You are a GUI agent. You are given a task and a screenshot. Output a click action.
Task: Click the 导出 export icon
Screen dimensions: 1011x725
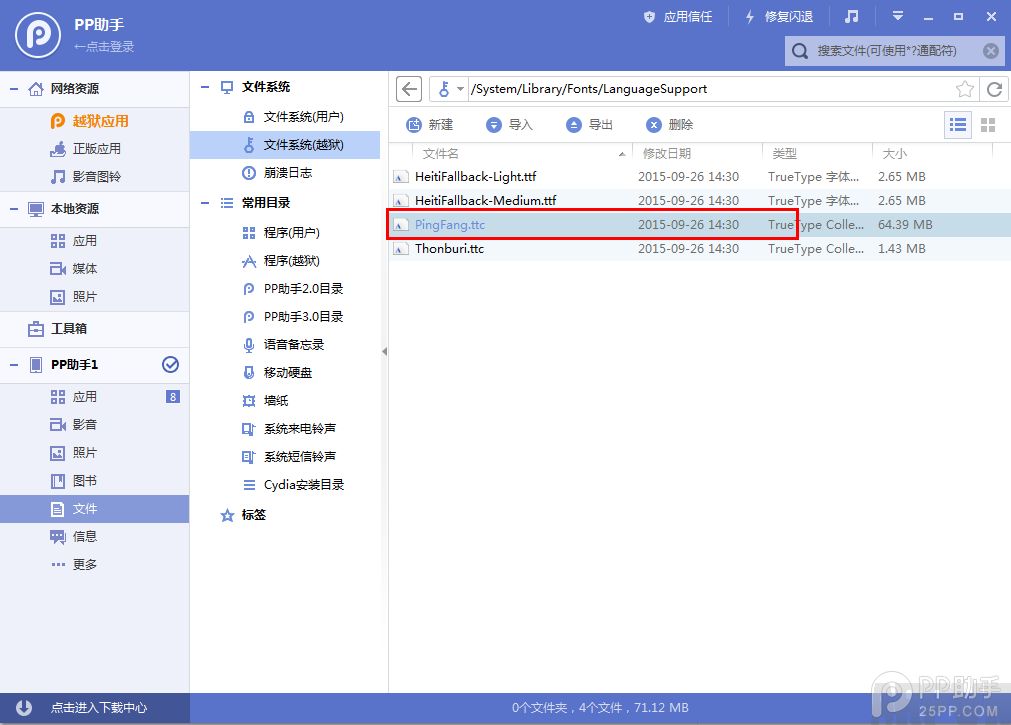coord(573,125)
